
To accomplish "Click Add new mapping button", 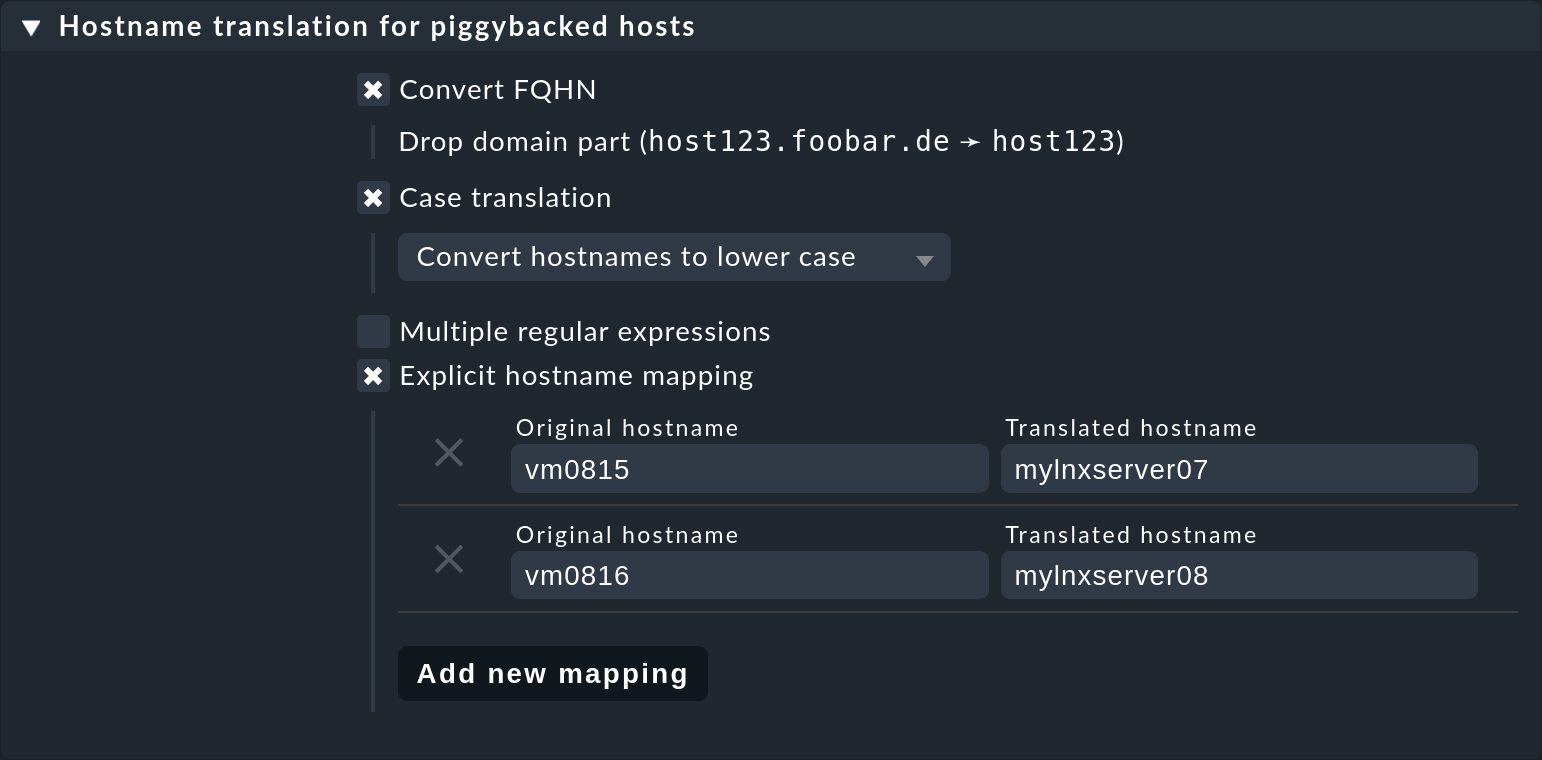I will (x=553, y=674).
